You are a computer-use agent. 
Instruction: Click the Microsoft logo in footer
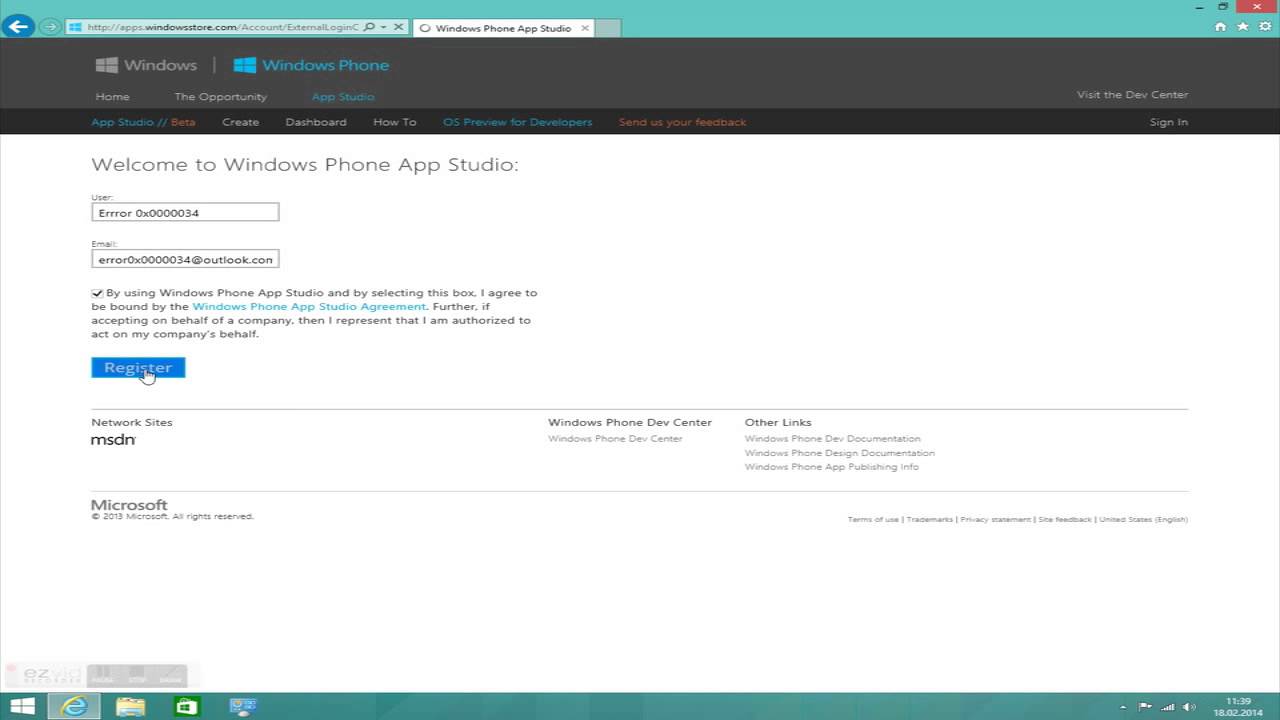(x=129, y=505)
